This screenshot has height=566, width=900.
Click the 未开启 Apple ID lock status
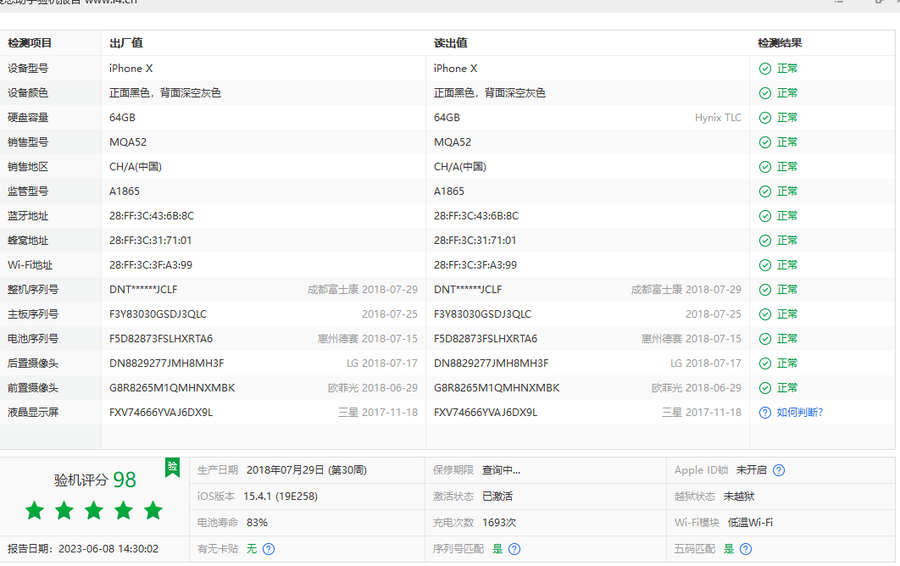751,470
